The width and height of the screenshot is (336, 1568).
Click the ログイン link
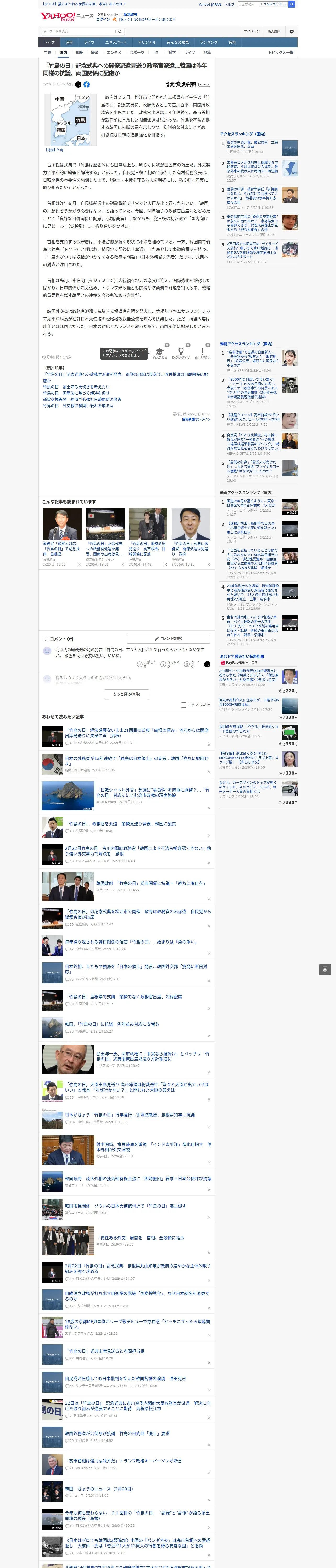click(x=103, y=20)
